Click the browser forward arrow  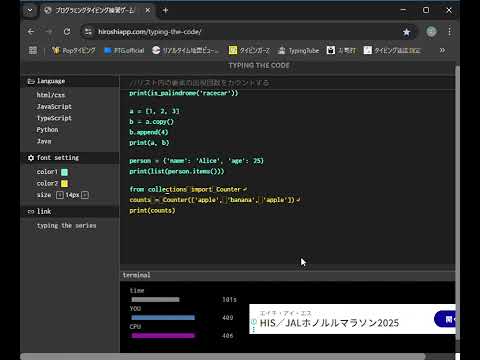point(49,32)
